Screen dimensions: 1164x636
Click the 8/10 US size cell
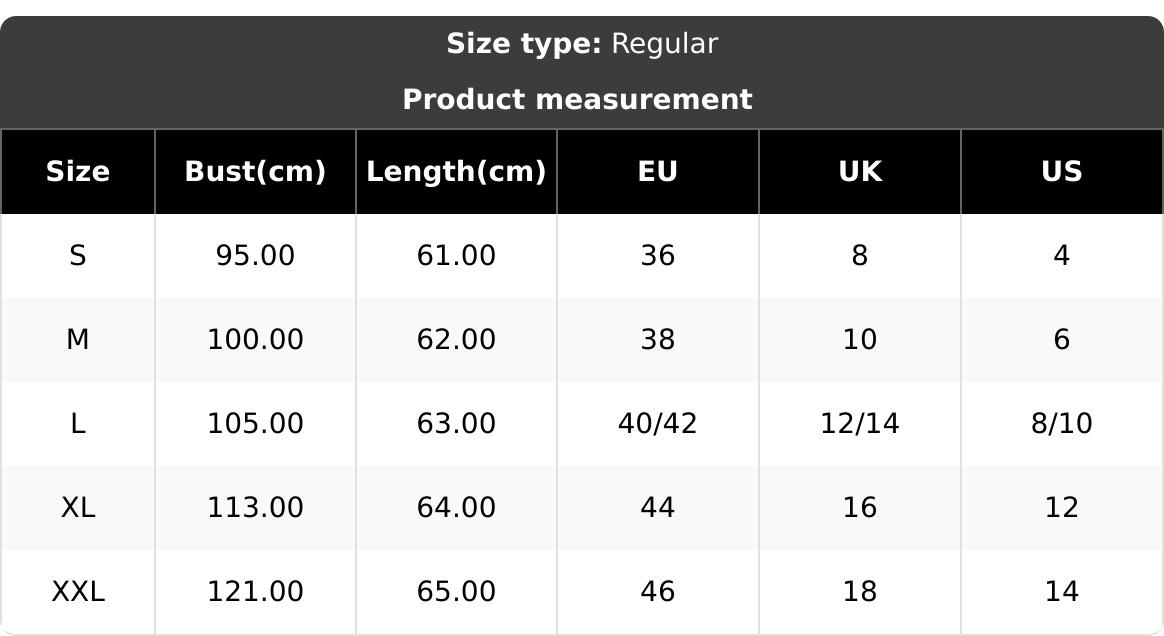pyautogui.click(x=1061, y=424)
